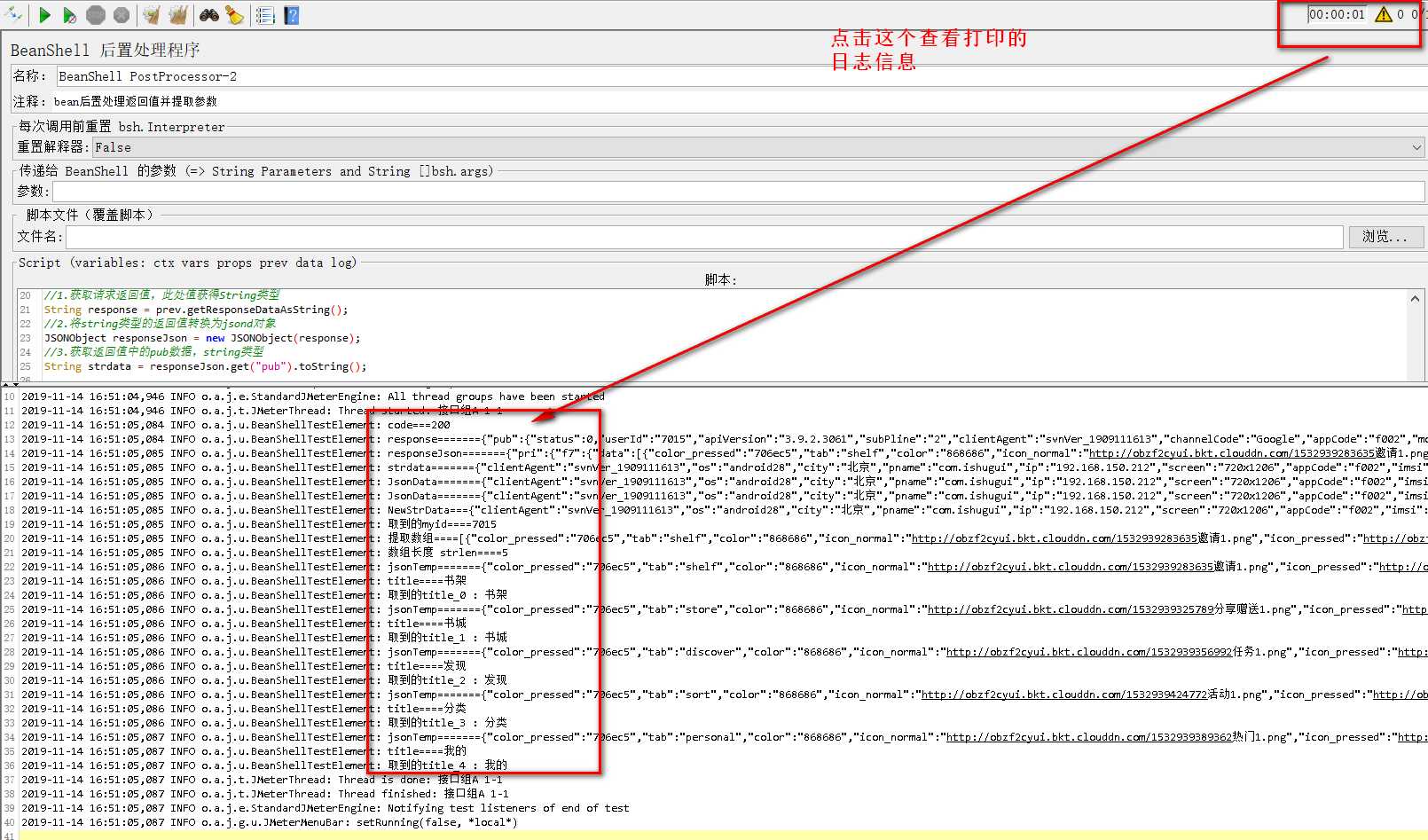1428x840 pixels.
Task: Click the grey Stop test icon
Action: pos(96,15)
